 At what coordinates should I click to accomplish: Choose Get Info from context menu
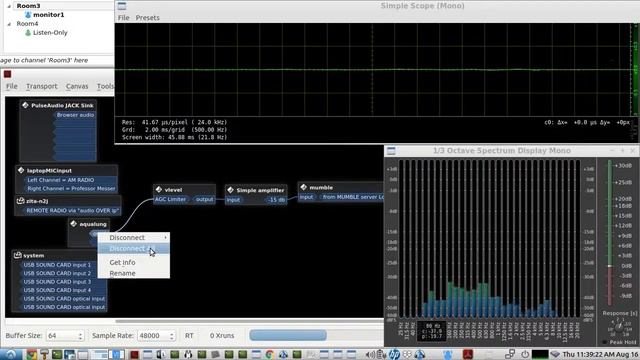point(134,262)
